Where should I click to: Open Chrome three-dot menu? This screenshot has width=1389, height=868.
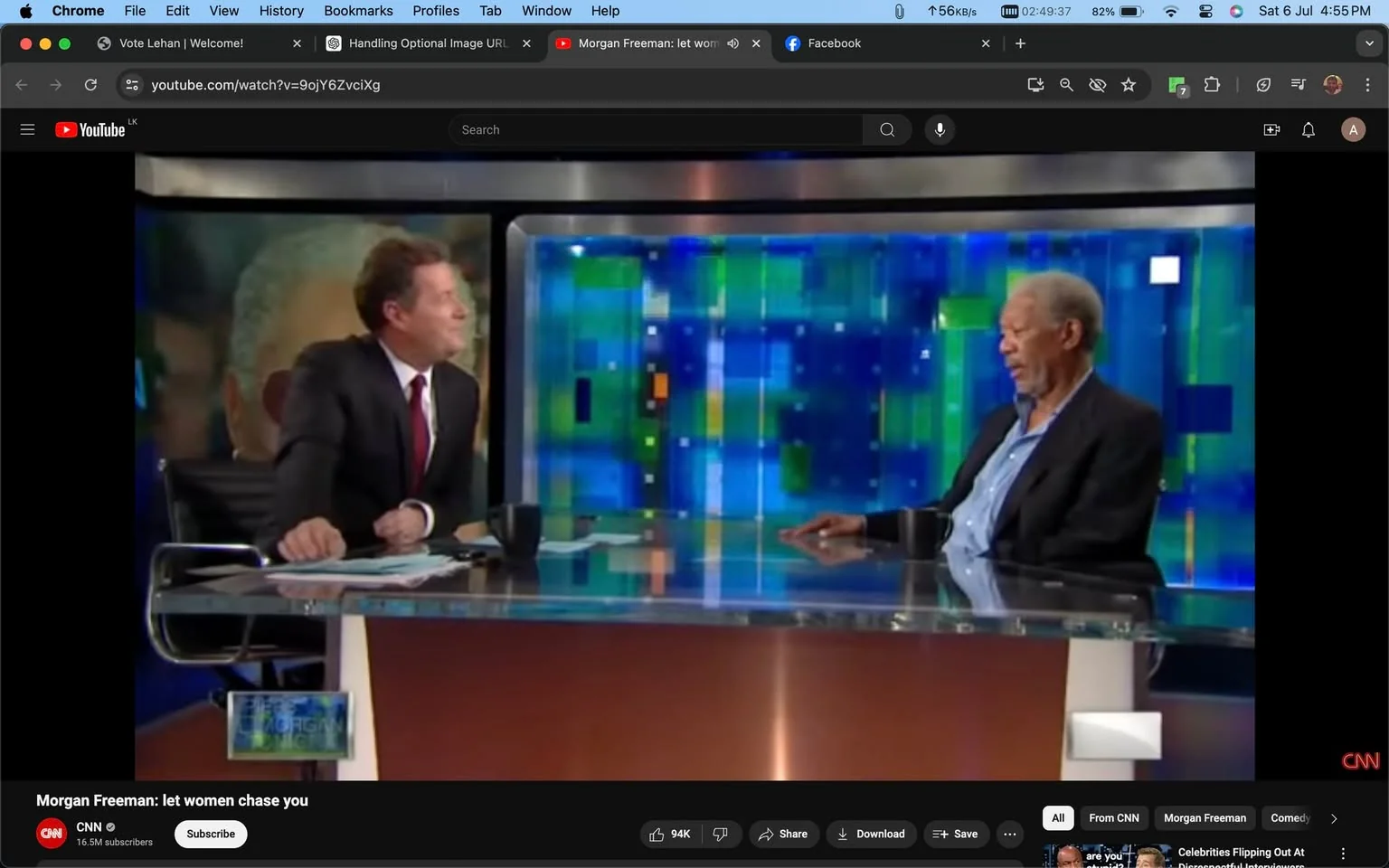coord(1367,84)
